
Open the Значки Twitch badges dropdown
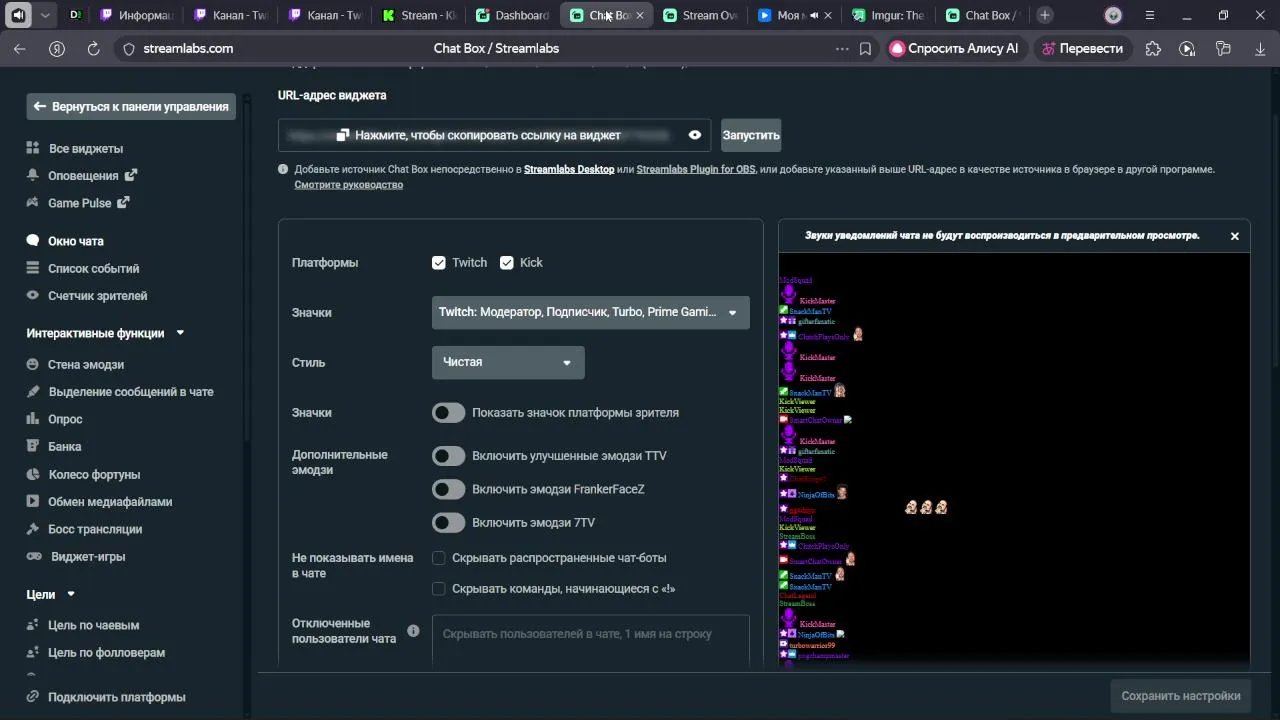[591, 312]
